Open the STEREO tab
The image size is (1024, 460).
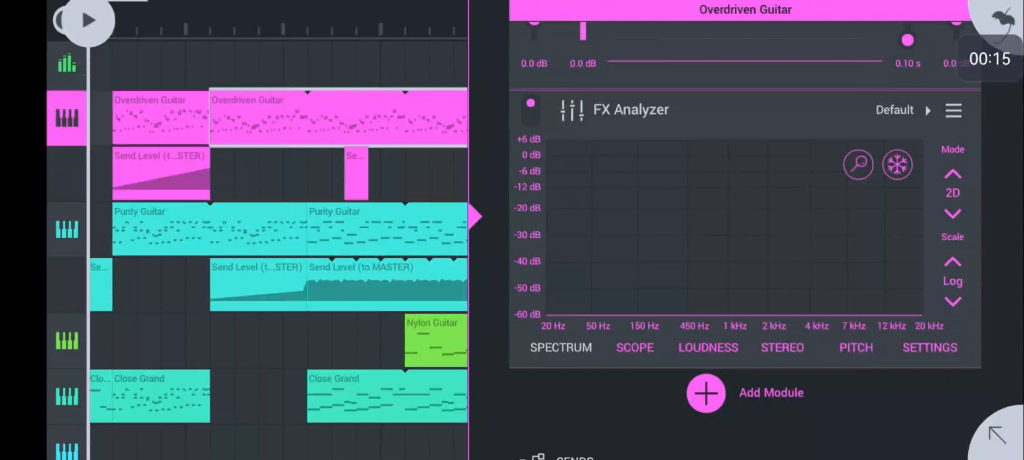pos(782,348)
